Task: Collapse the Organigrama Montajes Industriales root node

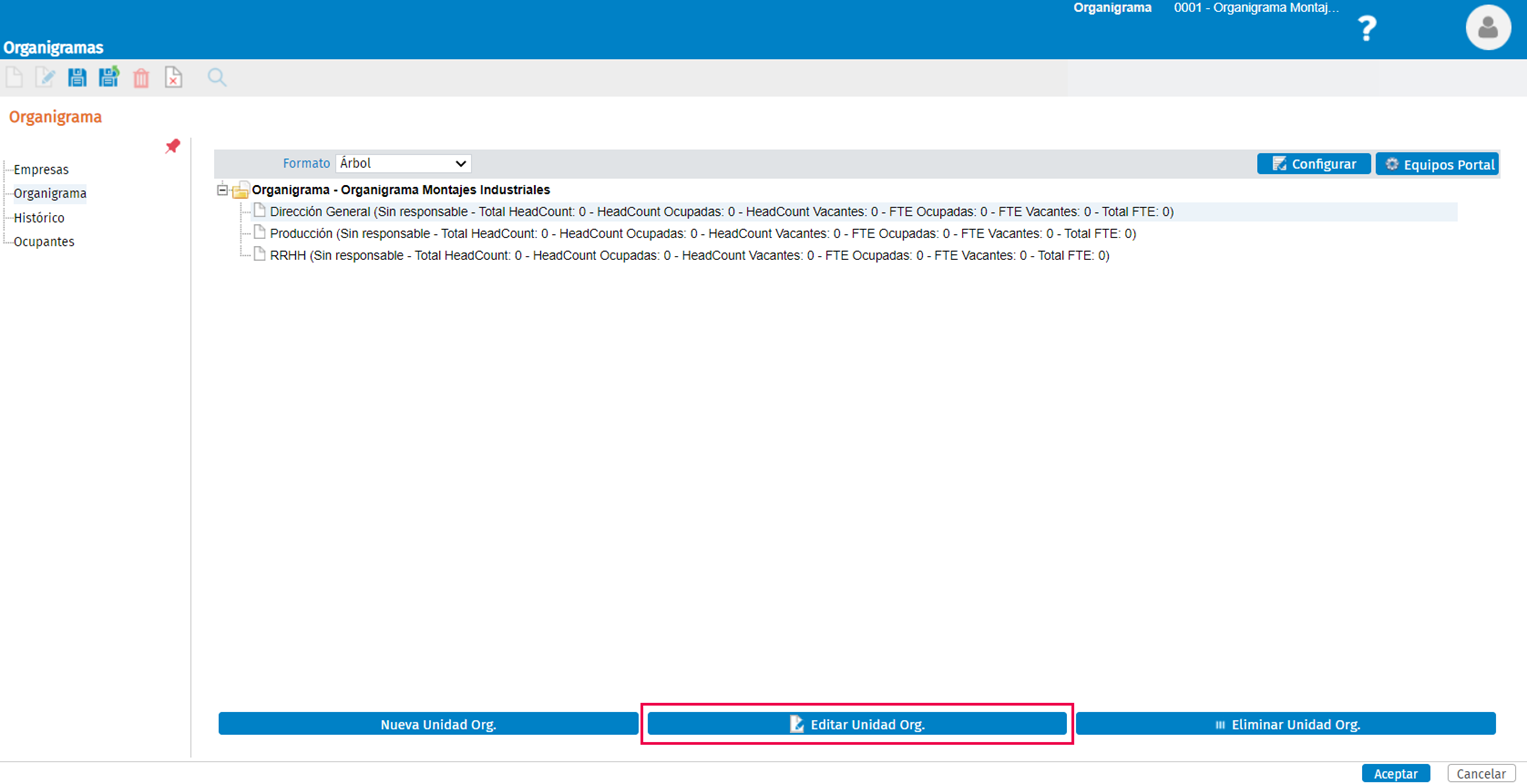Action: click(222, 190)
